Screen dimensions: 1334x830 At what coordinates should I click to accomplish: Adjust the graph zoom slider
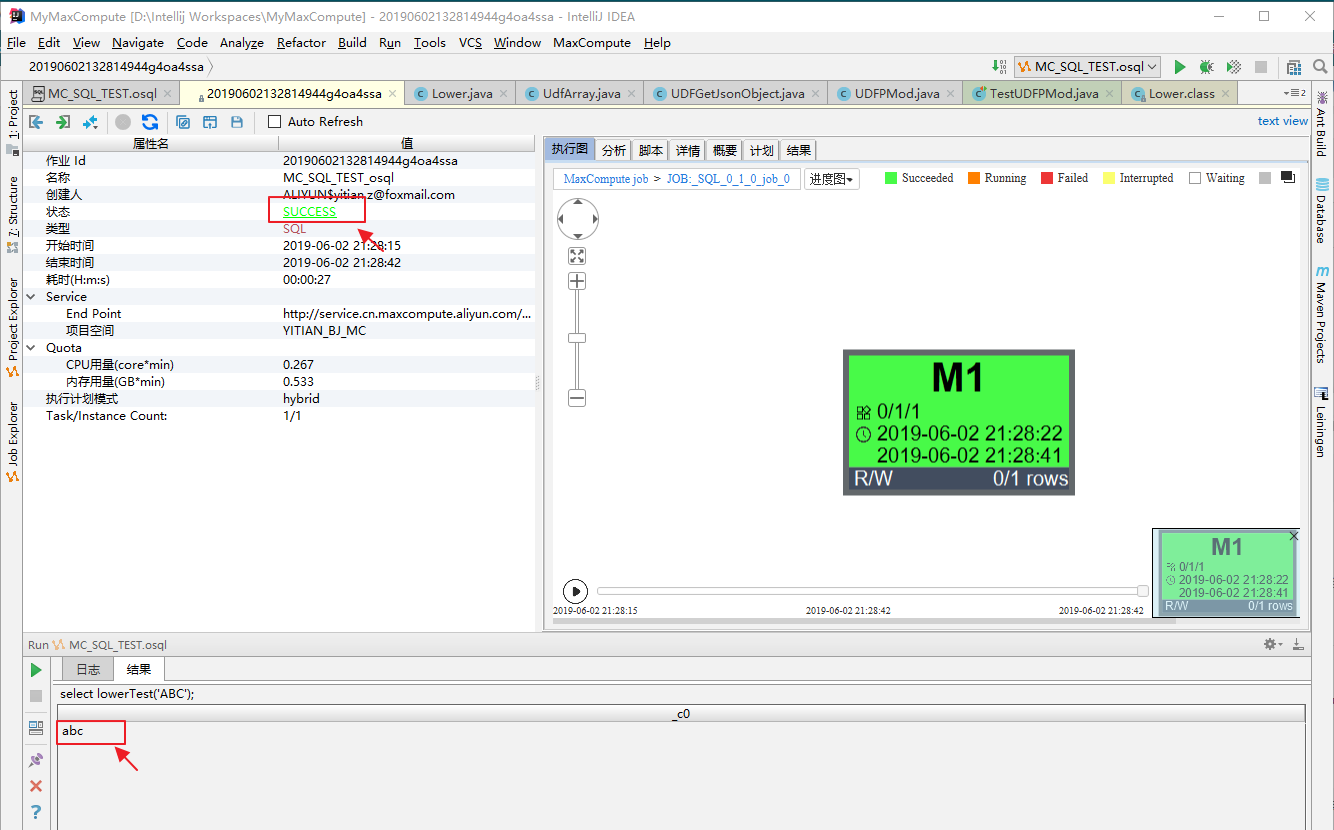pyautogui.click(x=577, y=337)
